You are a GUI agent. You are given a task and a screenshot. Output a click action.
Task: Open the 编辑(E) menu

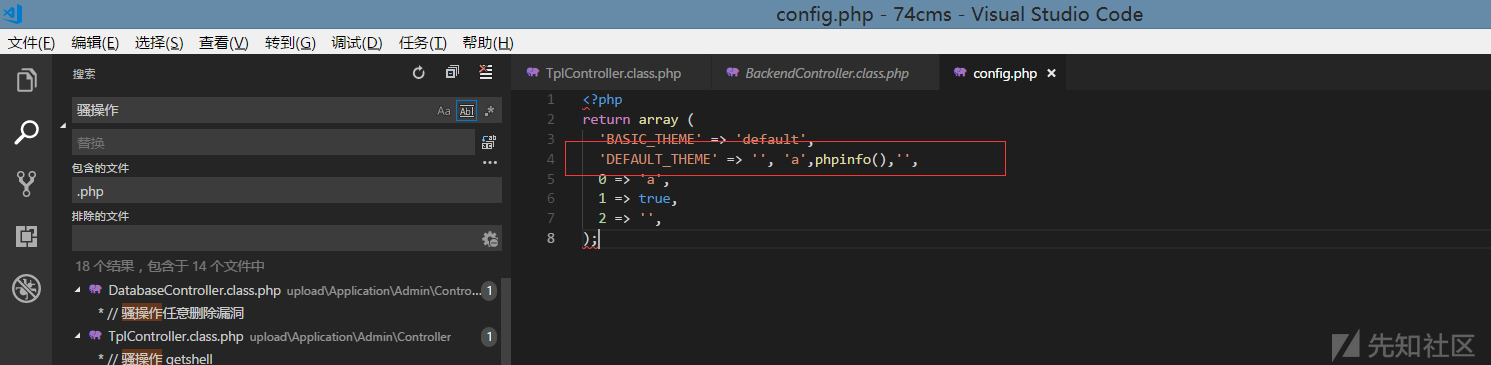pos(96,43)
